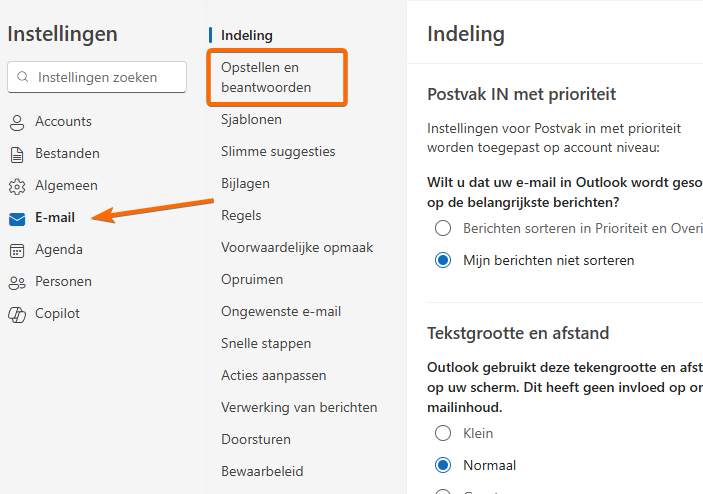
Task: Open the Bijlagen settings page
Action: click(x=245, y=183)
